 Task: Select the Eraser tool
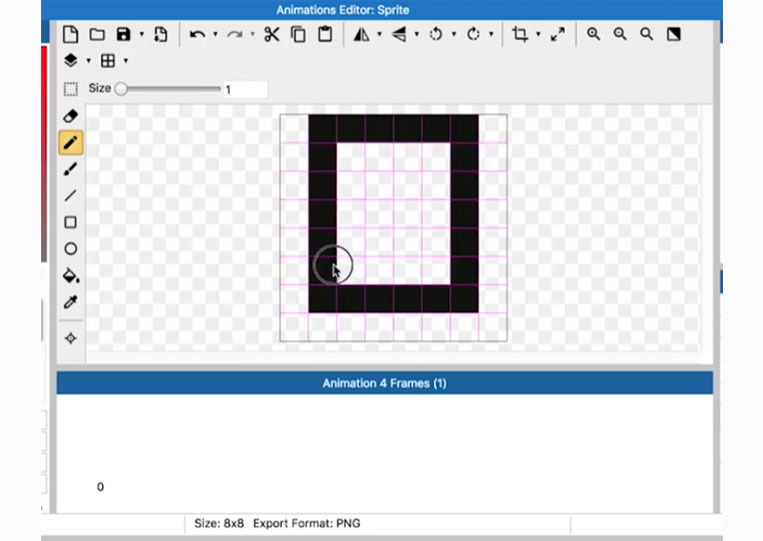point(71,116)
